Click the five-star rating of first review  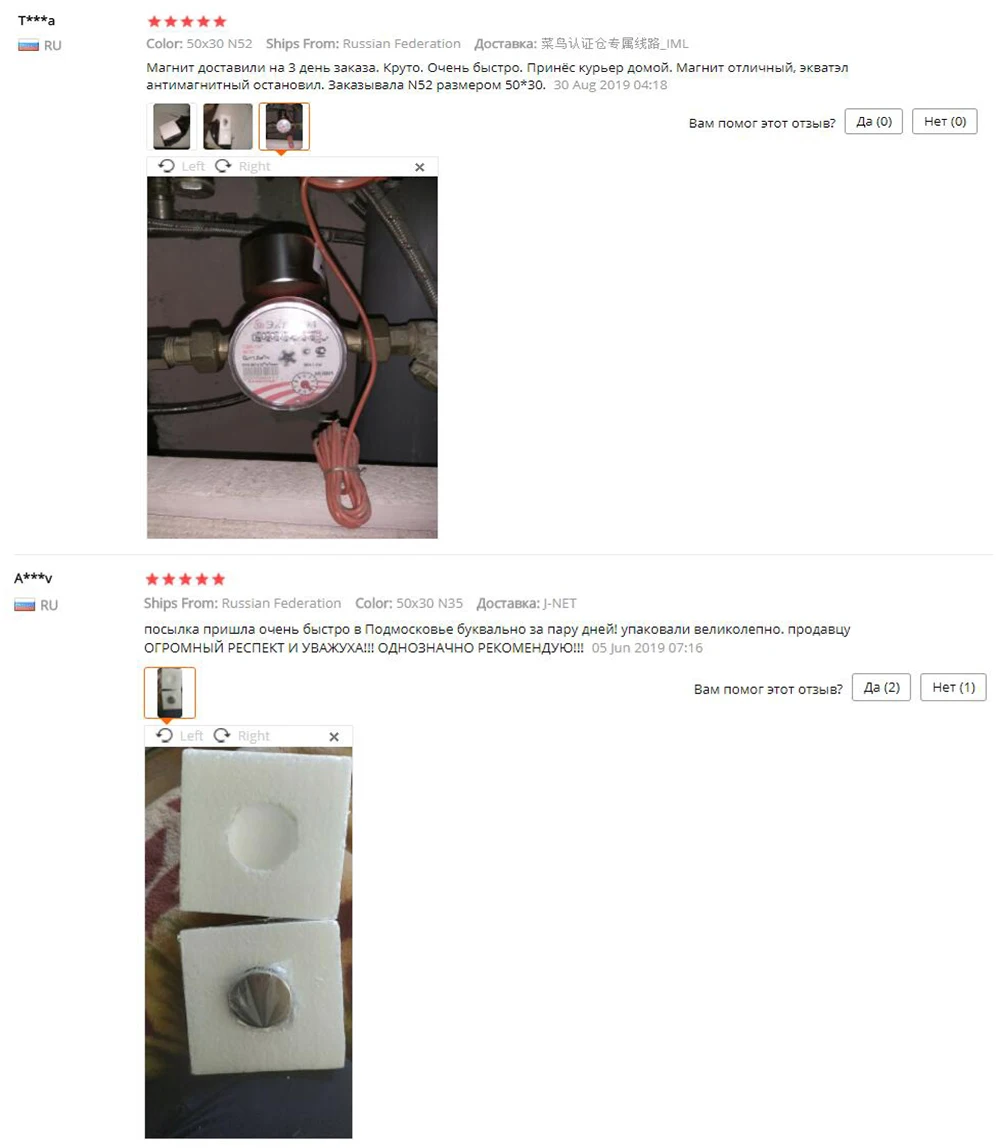click(187, 21)
